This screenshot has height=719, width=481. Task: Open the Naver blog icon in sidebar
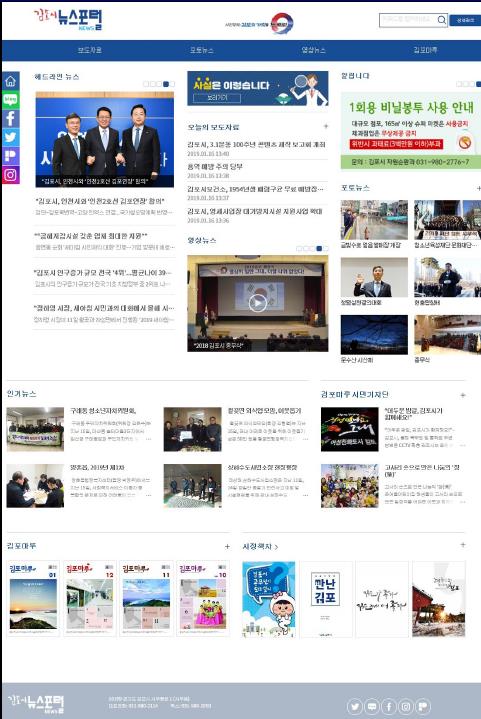pyautogui.click(x=11, y=100)
